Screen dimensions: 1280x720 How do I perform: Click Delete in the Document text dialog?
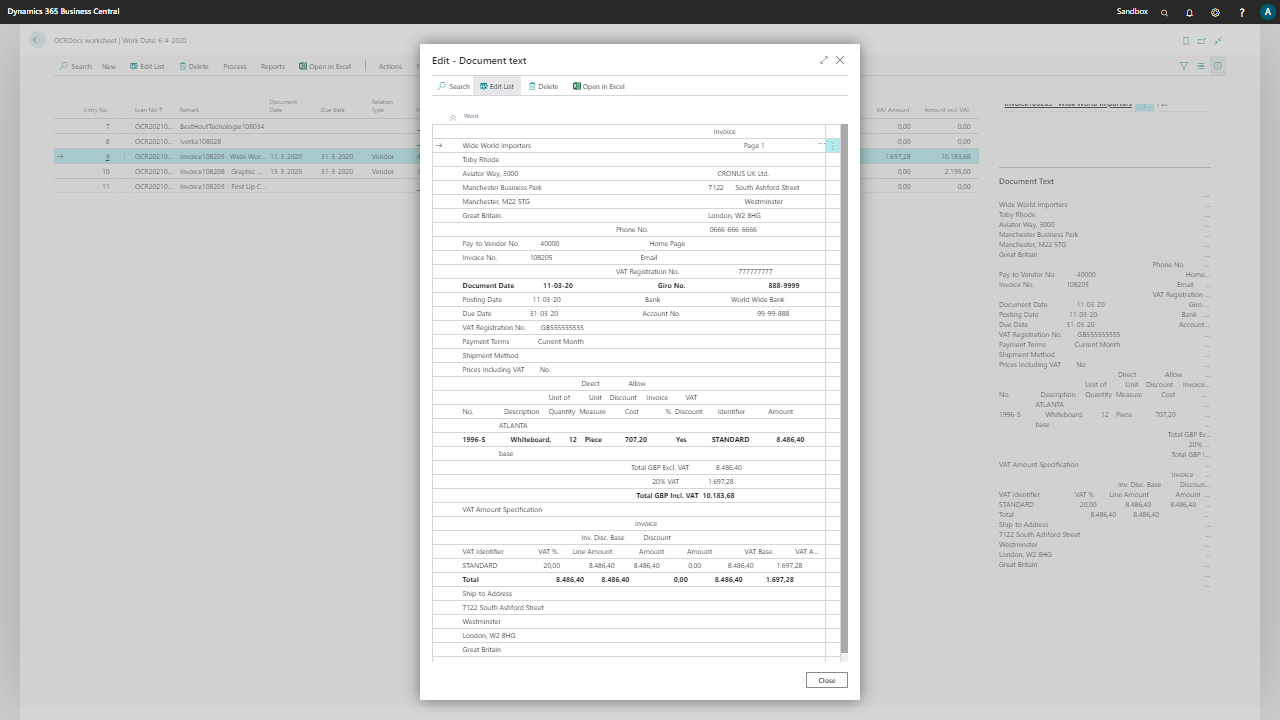point(543,87)
